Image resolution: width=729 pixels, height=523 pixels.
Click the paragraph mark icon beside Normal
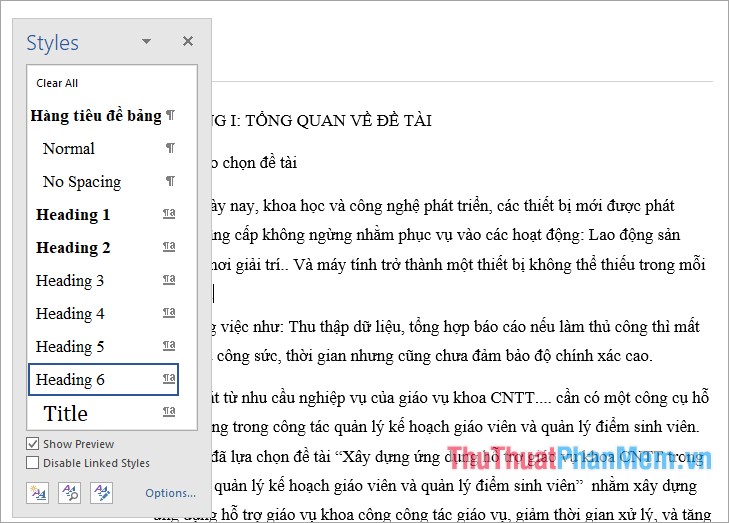[x=170, y=148]
